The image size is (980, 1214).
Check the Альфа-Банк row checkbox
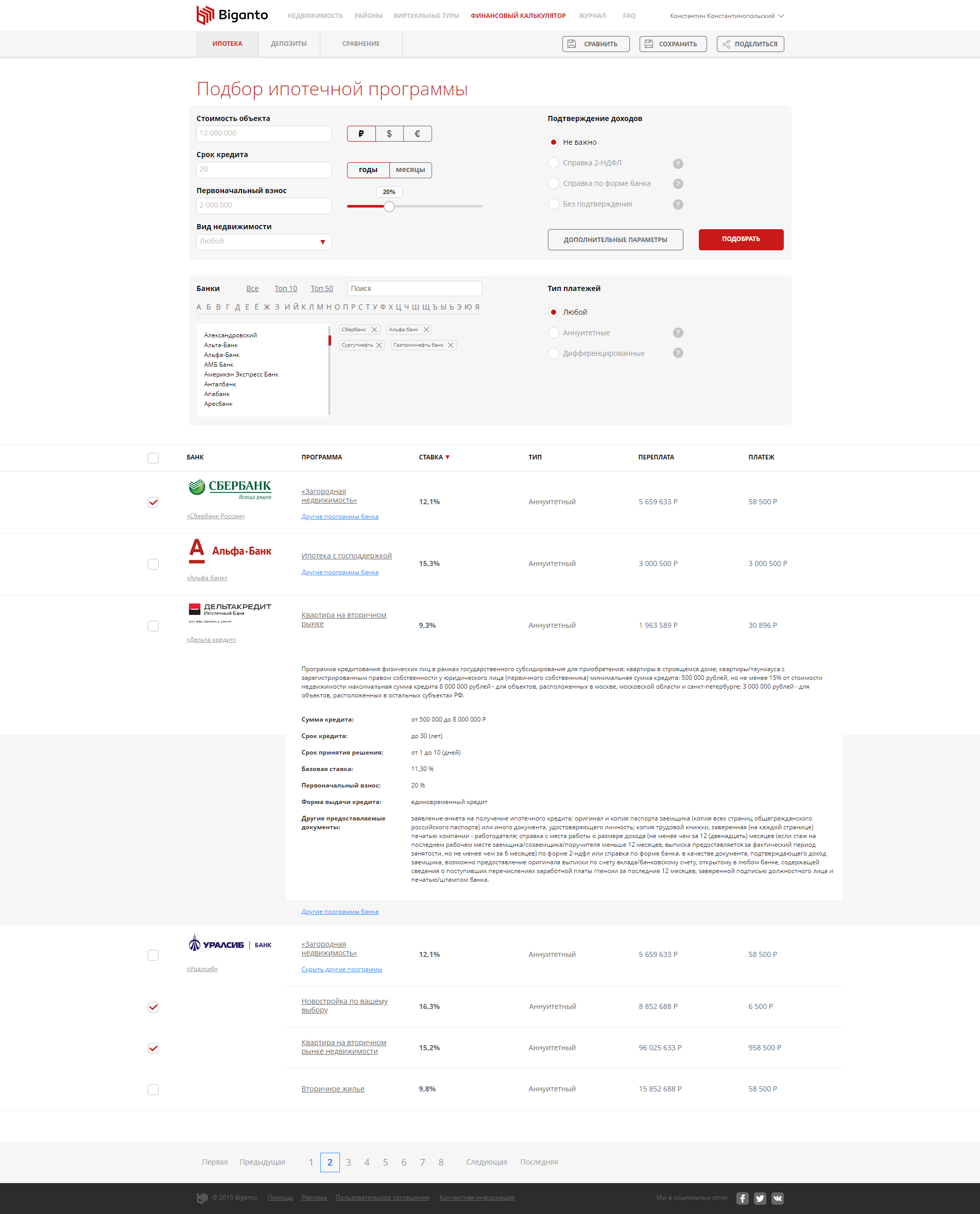point(153,564)
